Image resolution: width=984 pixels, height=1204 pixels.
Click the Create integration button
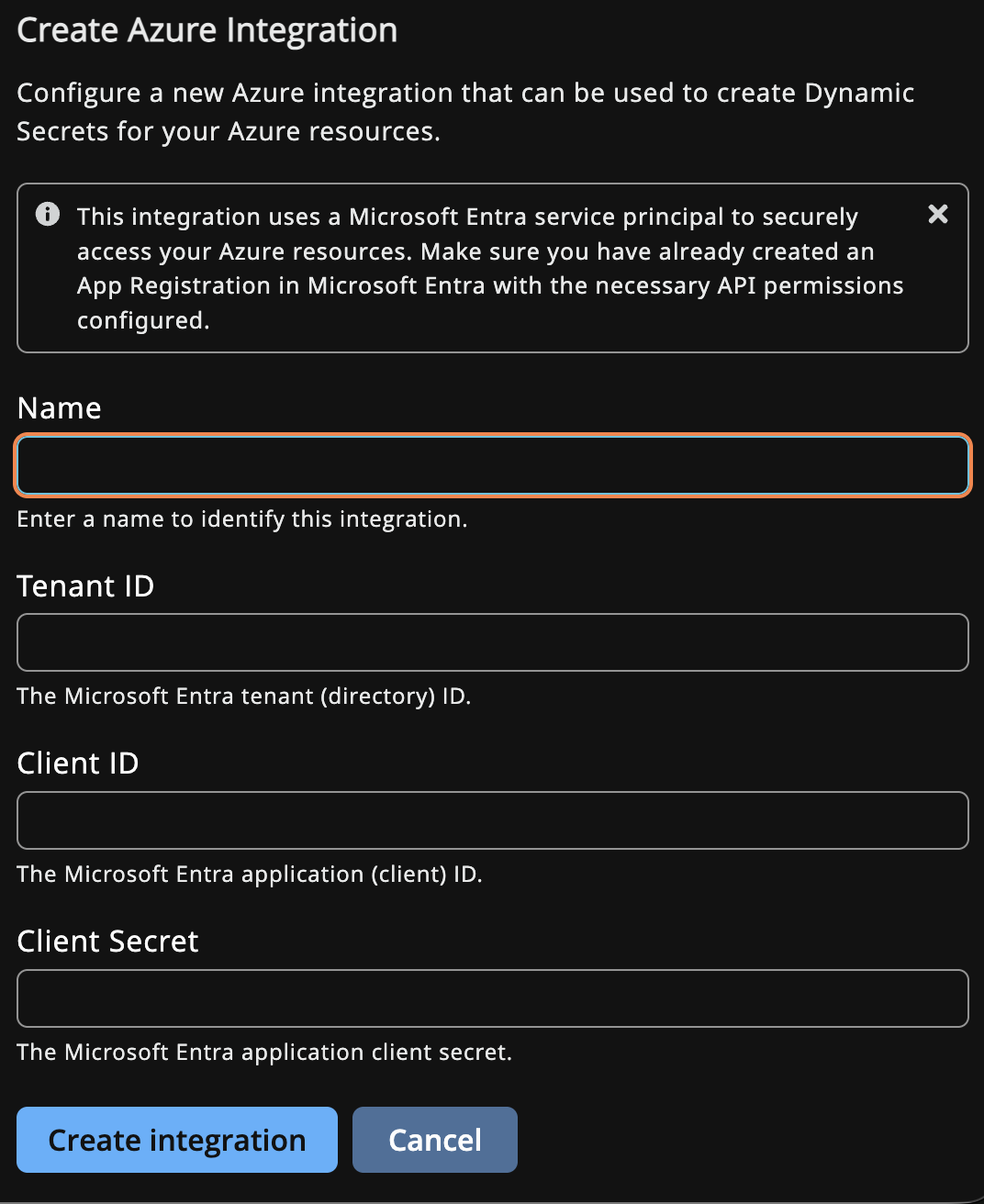(177, 1140)
